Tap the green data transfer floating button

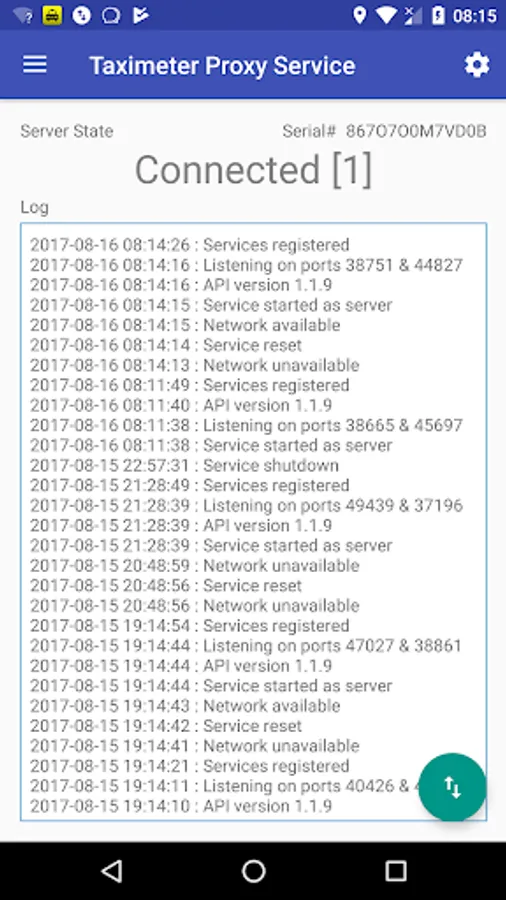point(452,788)
